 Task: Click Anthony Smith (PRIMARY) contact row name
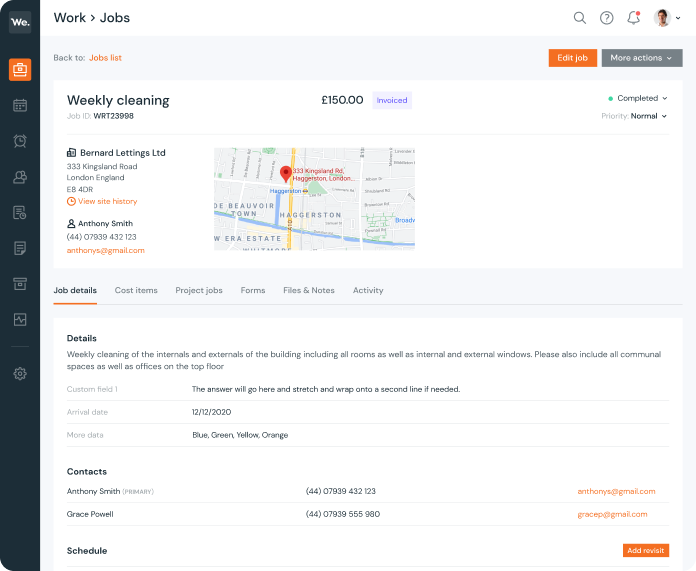point(110,491)
